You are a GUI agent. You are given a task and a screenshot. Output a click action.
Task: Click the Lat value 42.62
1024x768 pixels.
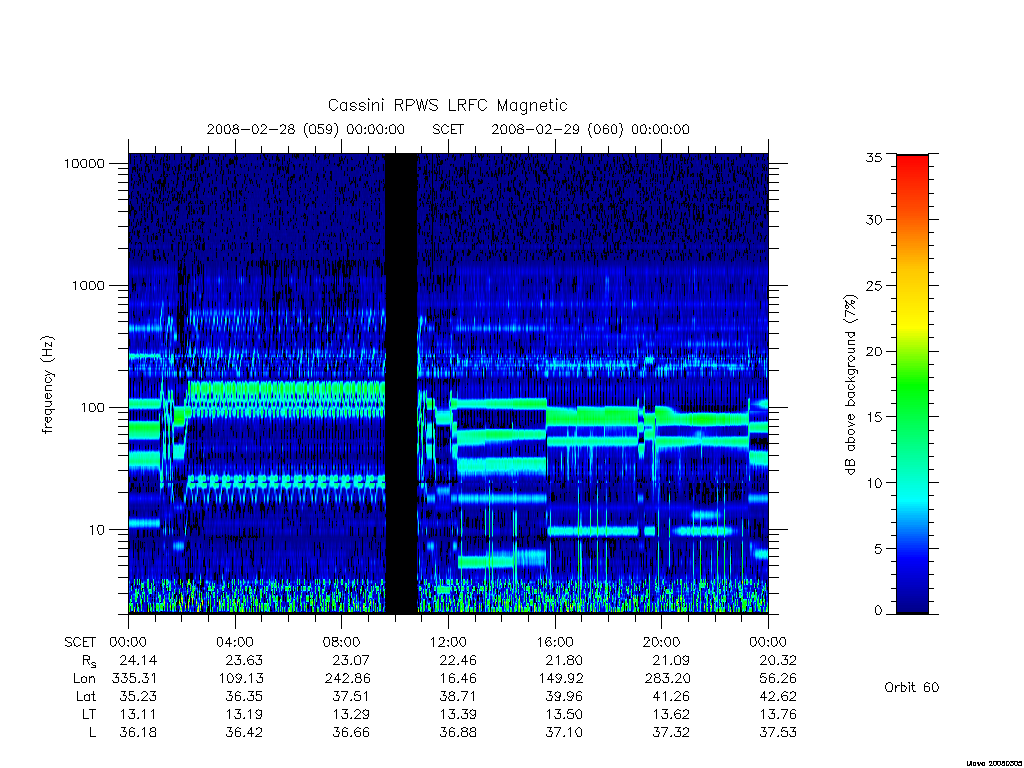778,696
